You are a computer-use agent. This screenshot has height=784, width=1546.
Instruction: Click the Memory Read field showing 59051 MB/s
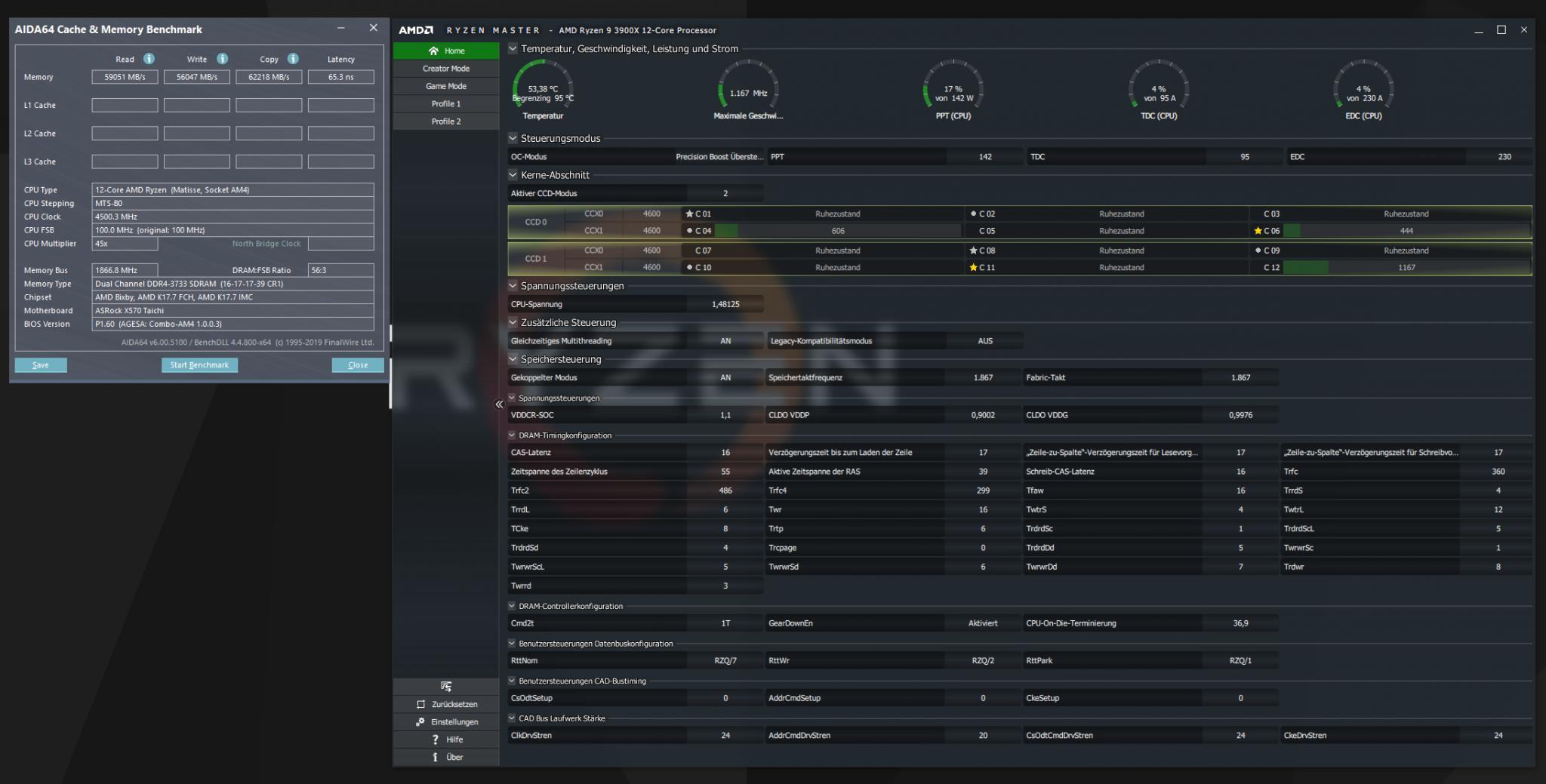pos(125,77)
